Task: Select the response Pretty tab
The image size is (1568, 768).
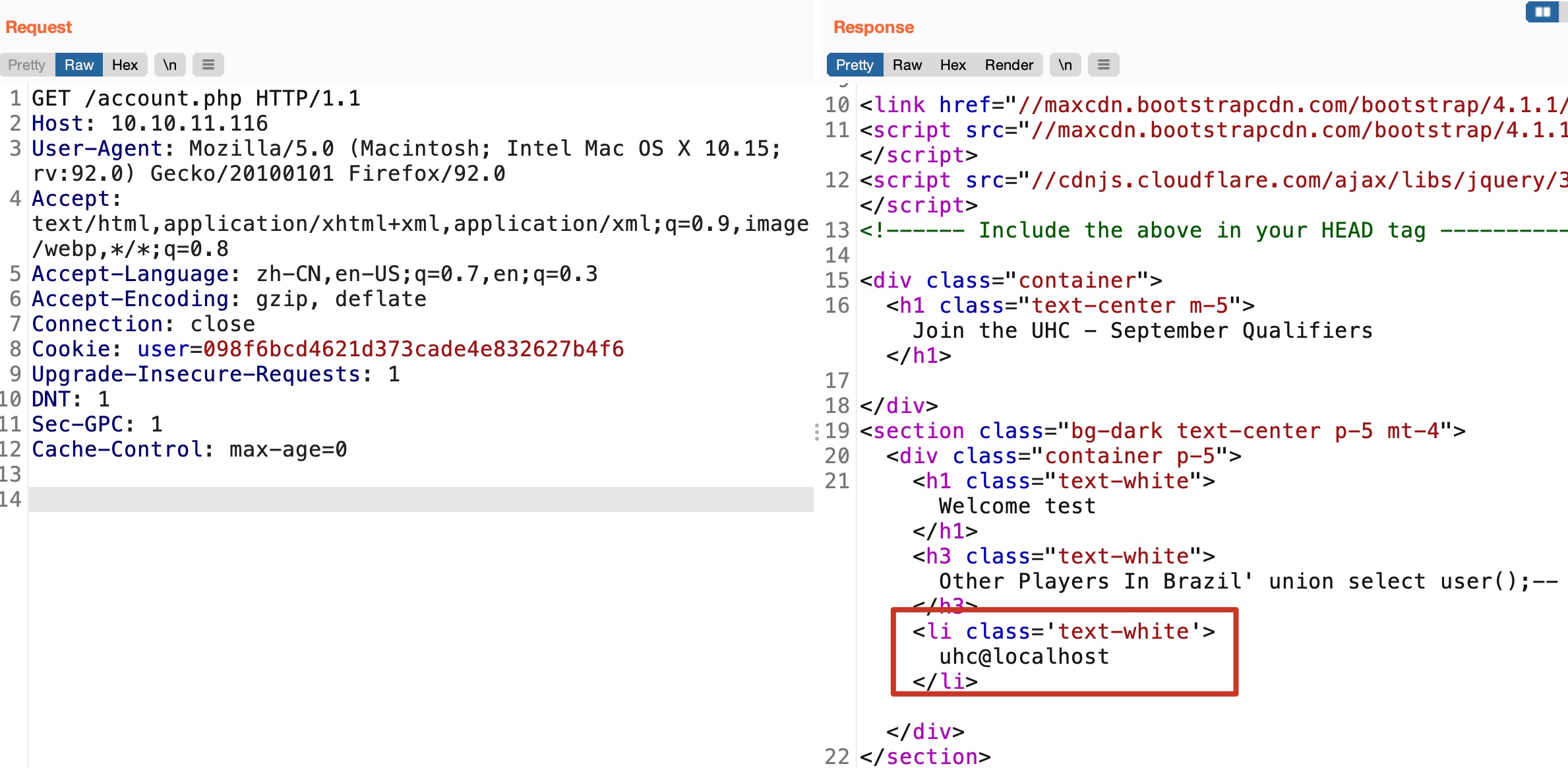Action: (854, 65)
